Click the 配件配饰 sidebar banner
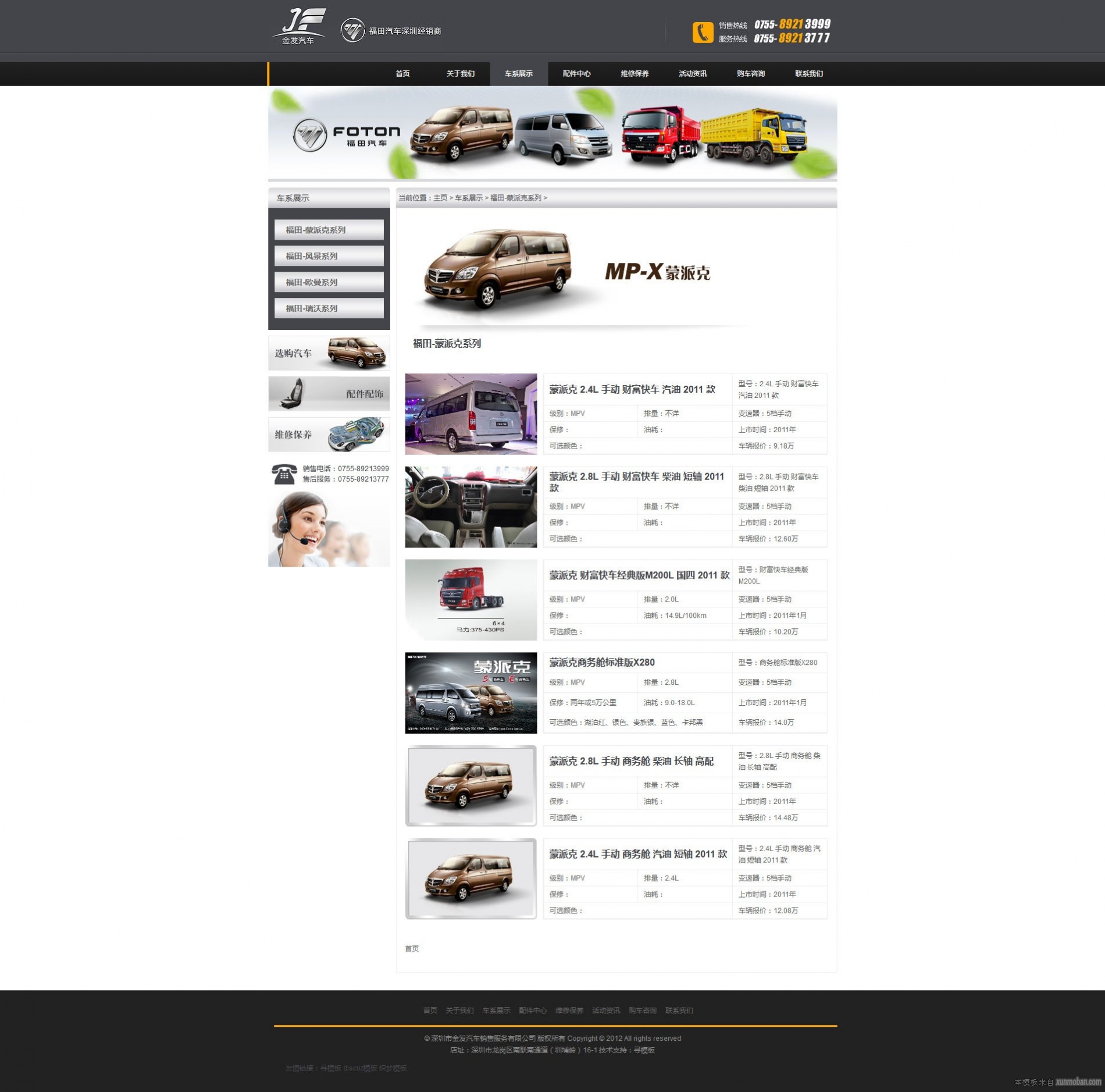The image size is (1105, 1092). [x=329, y=394]
